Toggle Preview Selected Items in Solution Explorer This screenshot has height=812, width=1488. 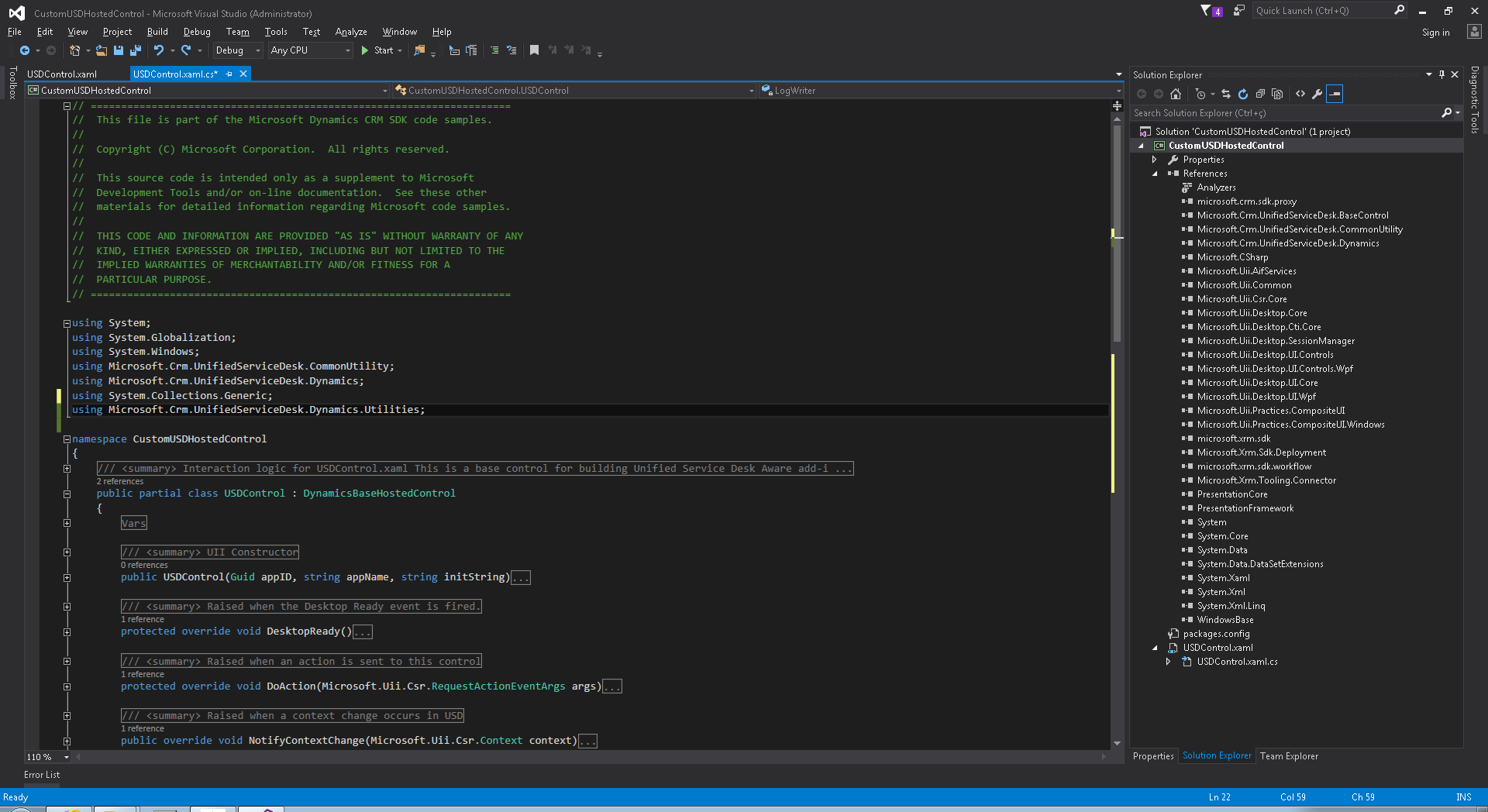click(1335, 94)
